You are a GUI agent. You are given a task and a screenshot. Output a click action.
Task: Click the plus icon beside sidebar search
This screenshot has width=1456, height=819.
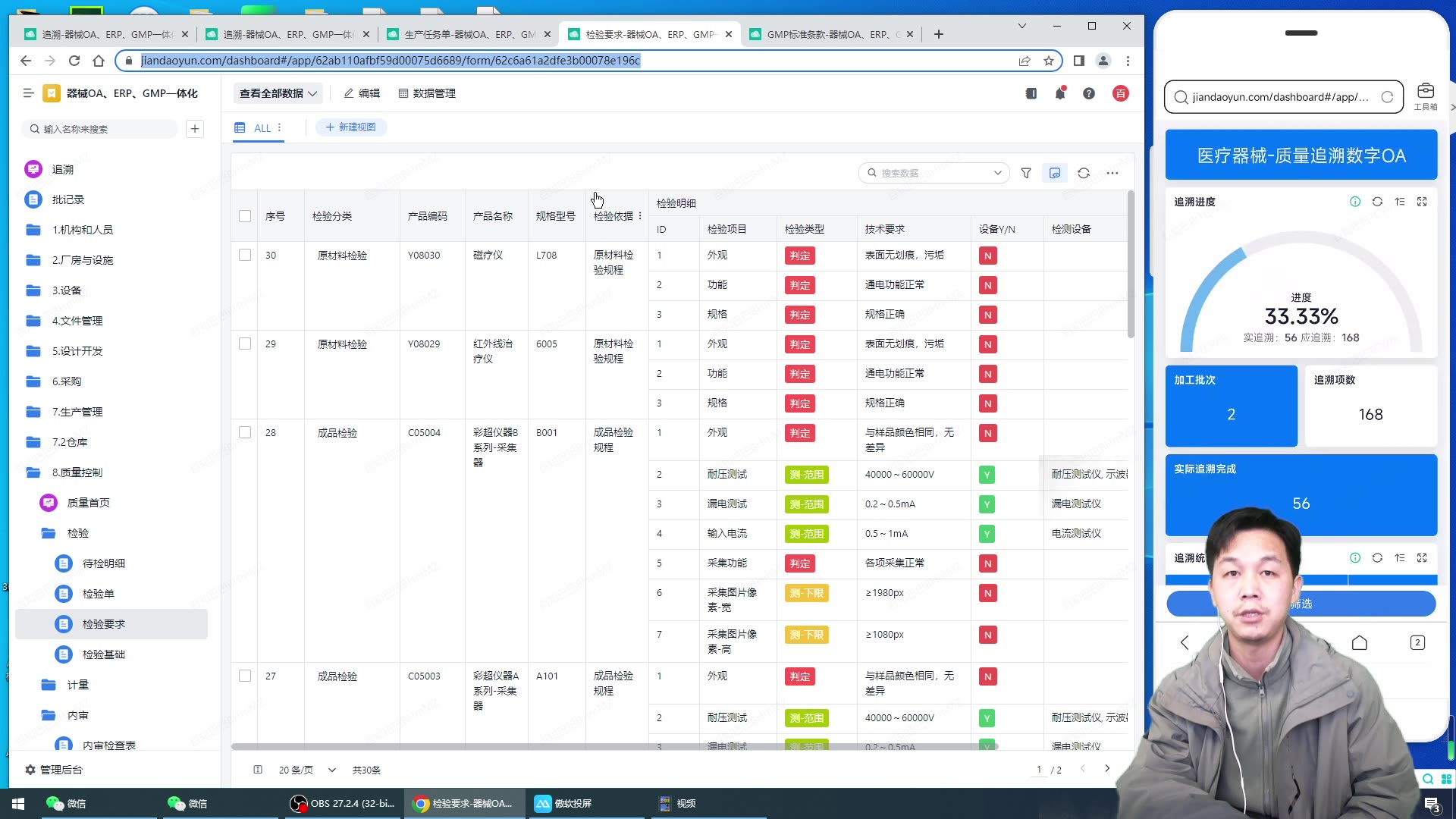(195, 129)
